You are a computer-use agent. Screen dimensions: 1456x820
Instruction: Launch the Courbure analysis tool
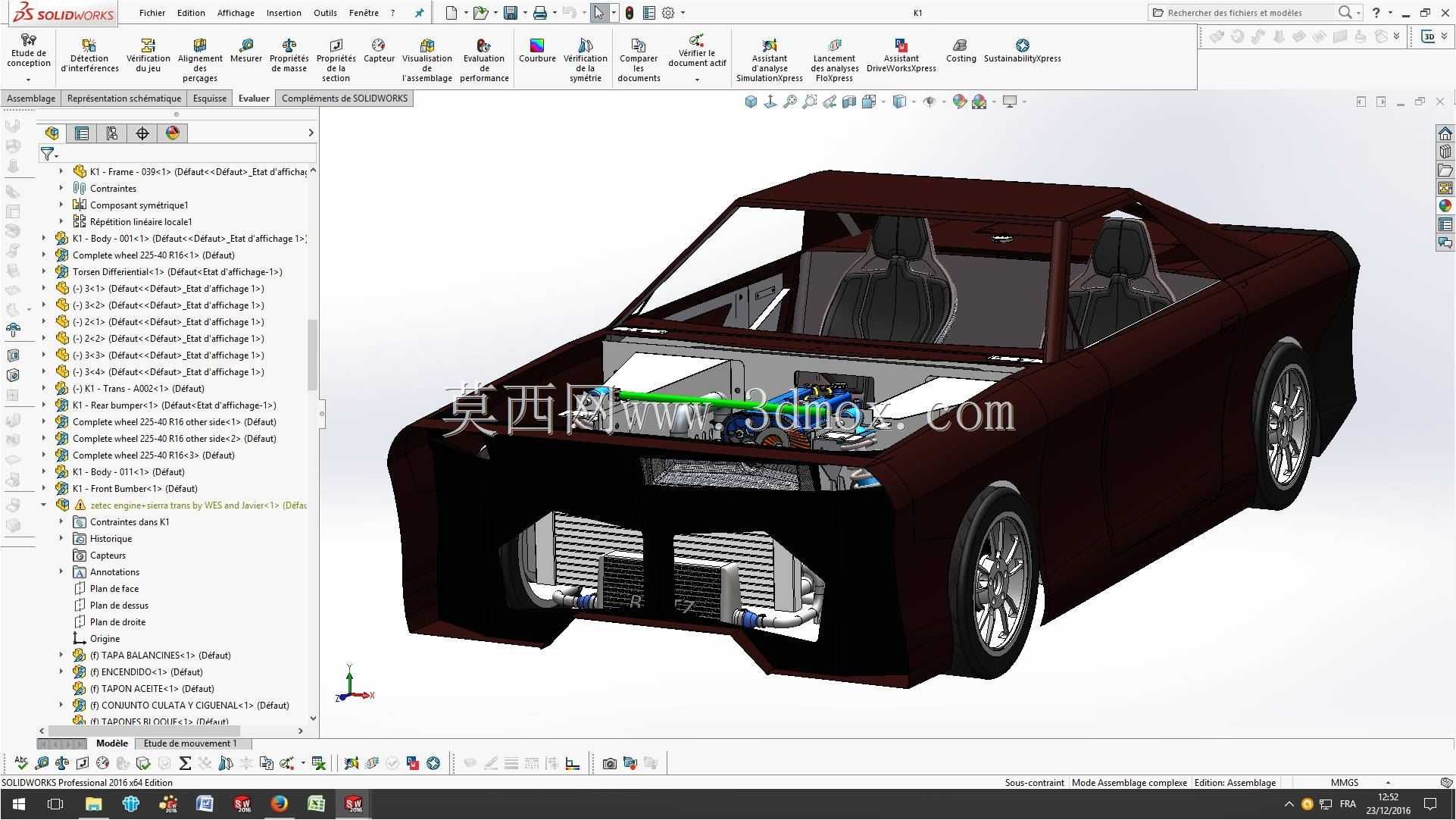click(x=537, y=51)
